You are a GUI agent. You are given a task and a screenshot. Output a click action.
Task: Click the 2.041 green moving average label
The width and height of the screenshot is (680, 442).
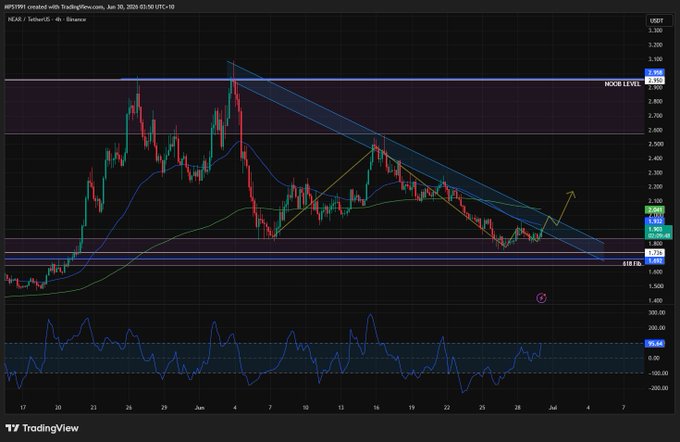(654, 210)
